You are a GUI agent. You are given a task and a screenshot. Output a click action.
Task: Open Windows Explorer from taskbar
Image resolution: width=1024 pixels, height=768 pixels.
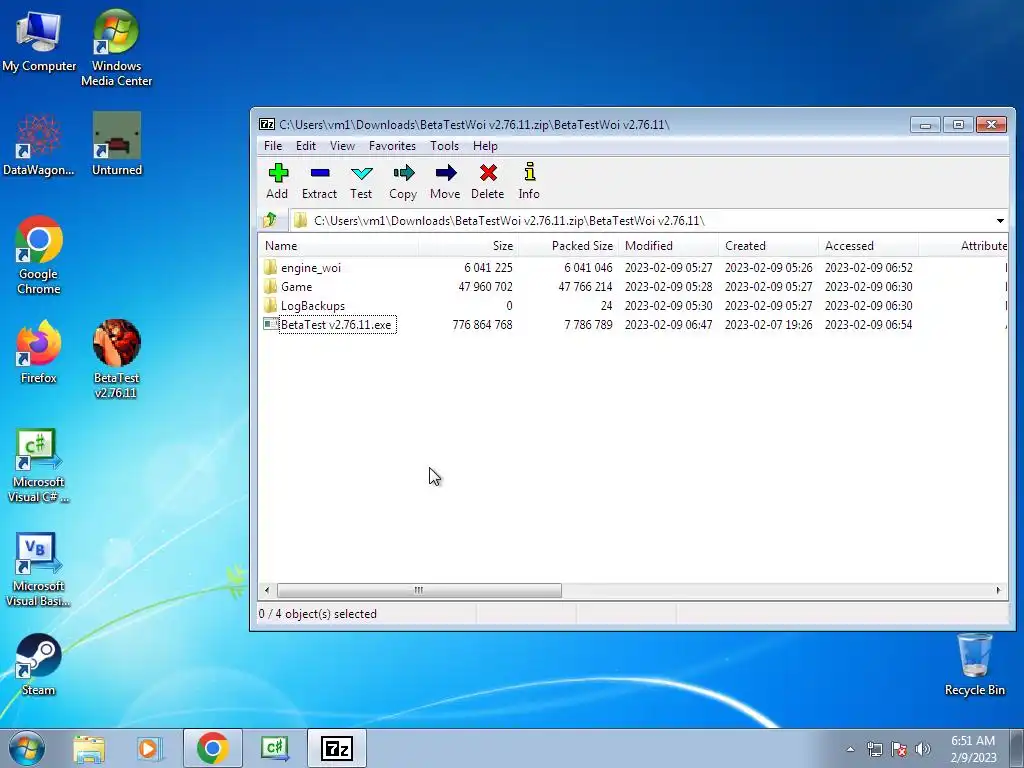89,748
